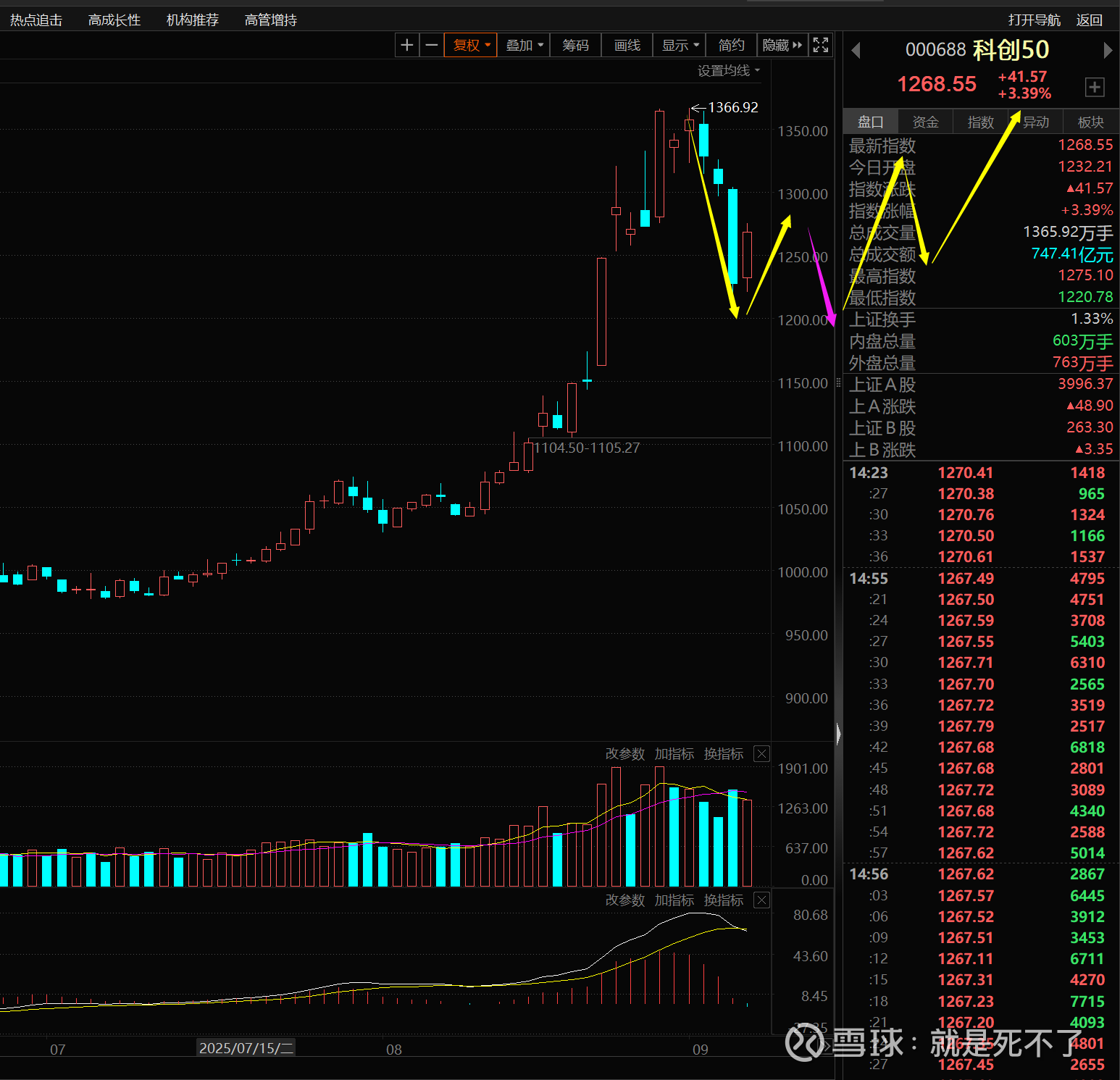This screenshot has width=1120, height=1080.
Task: Close the volume indicator panel
Action: click(x=761, y=754)
